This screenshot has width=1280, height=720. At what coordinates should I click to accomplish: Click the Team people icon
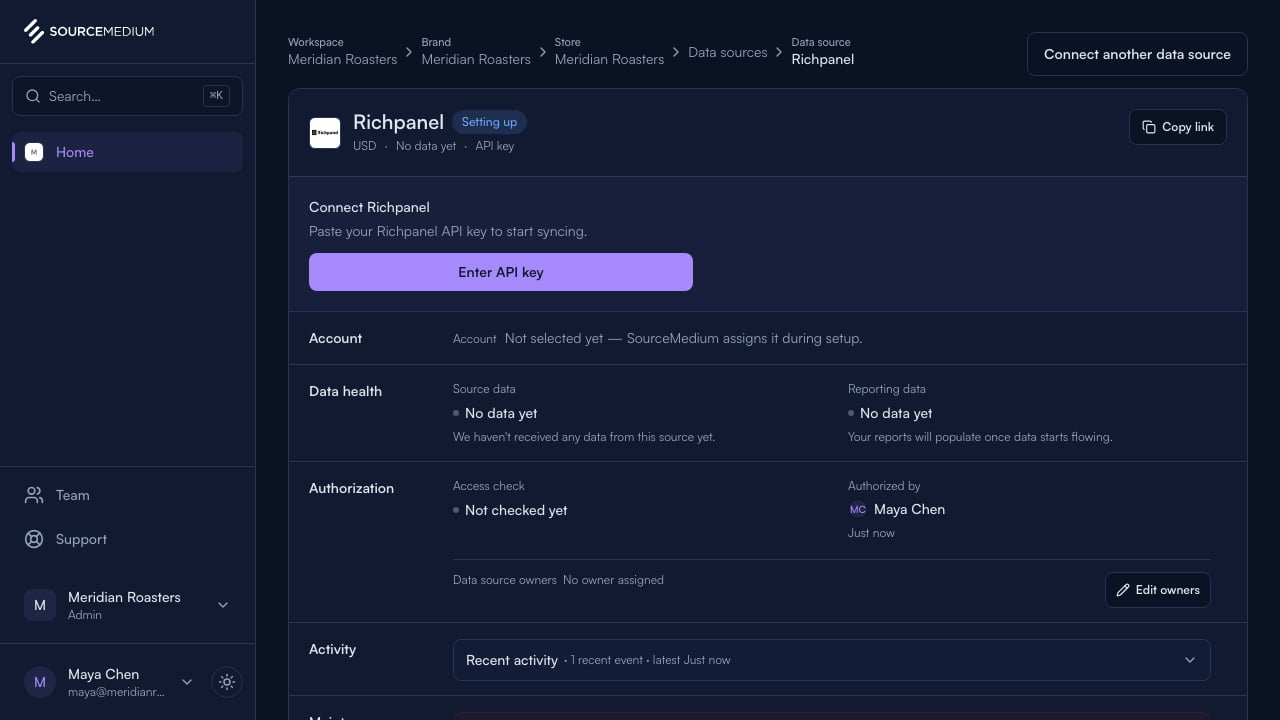coord(34,495)
